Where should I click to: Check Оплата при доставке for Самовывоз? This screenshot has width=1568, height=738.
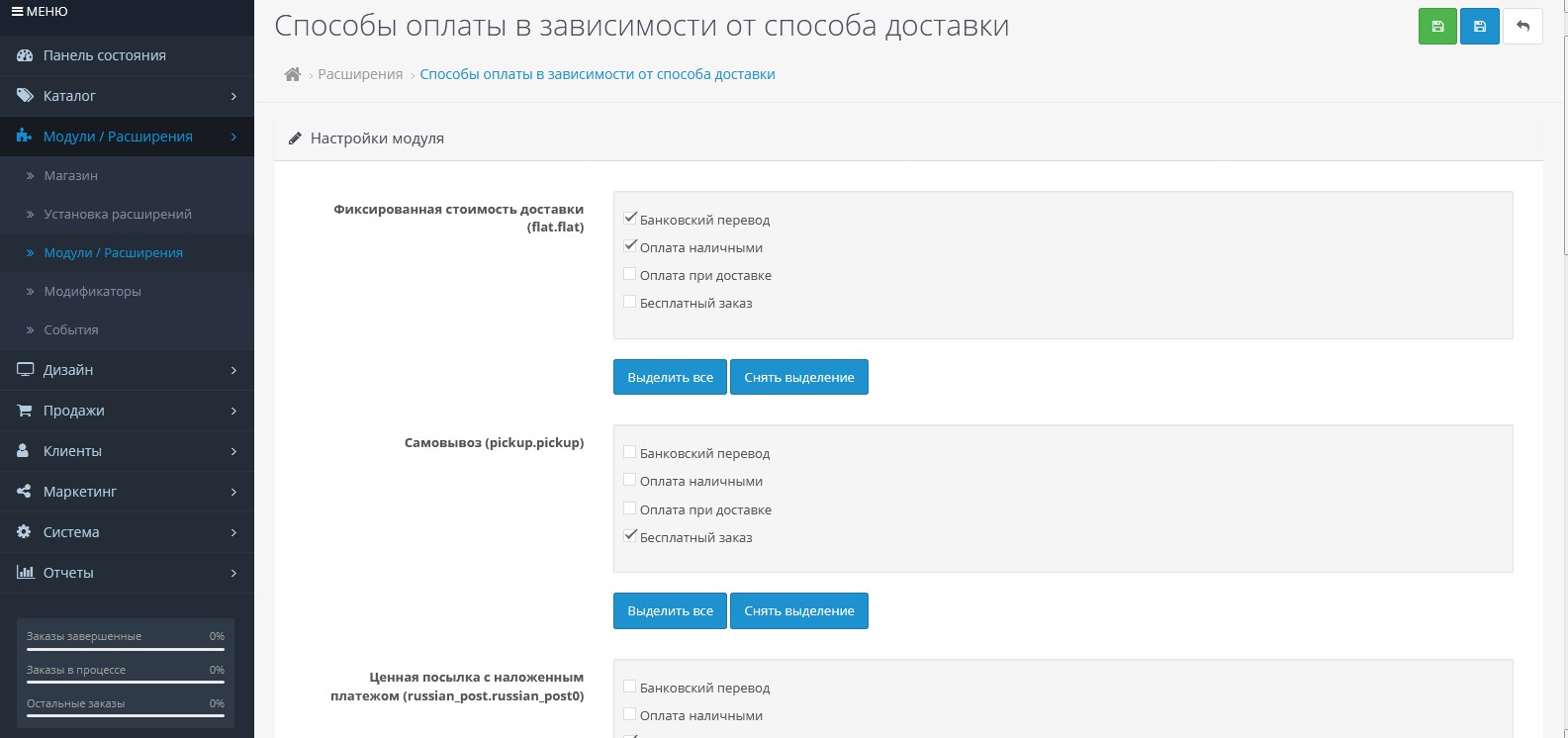click(x=629, y=508)
